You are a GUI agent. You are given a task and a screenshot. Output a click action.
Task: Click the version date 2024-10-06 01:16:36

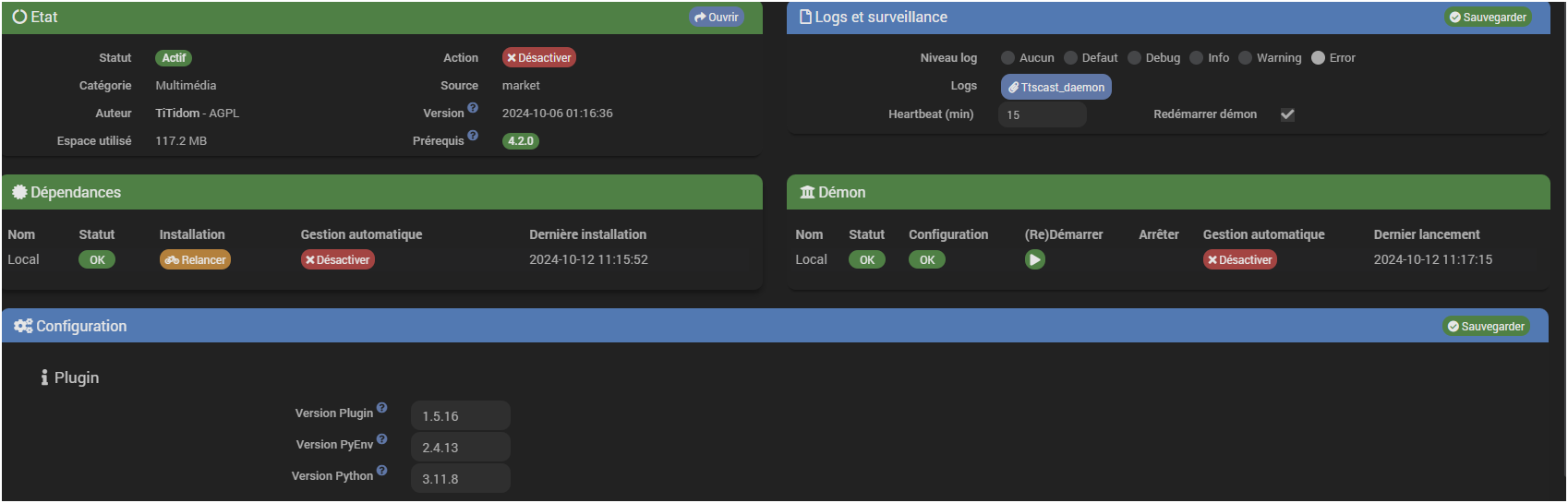tap(558, 114)
